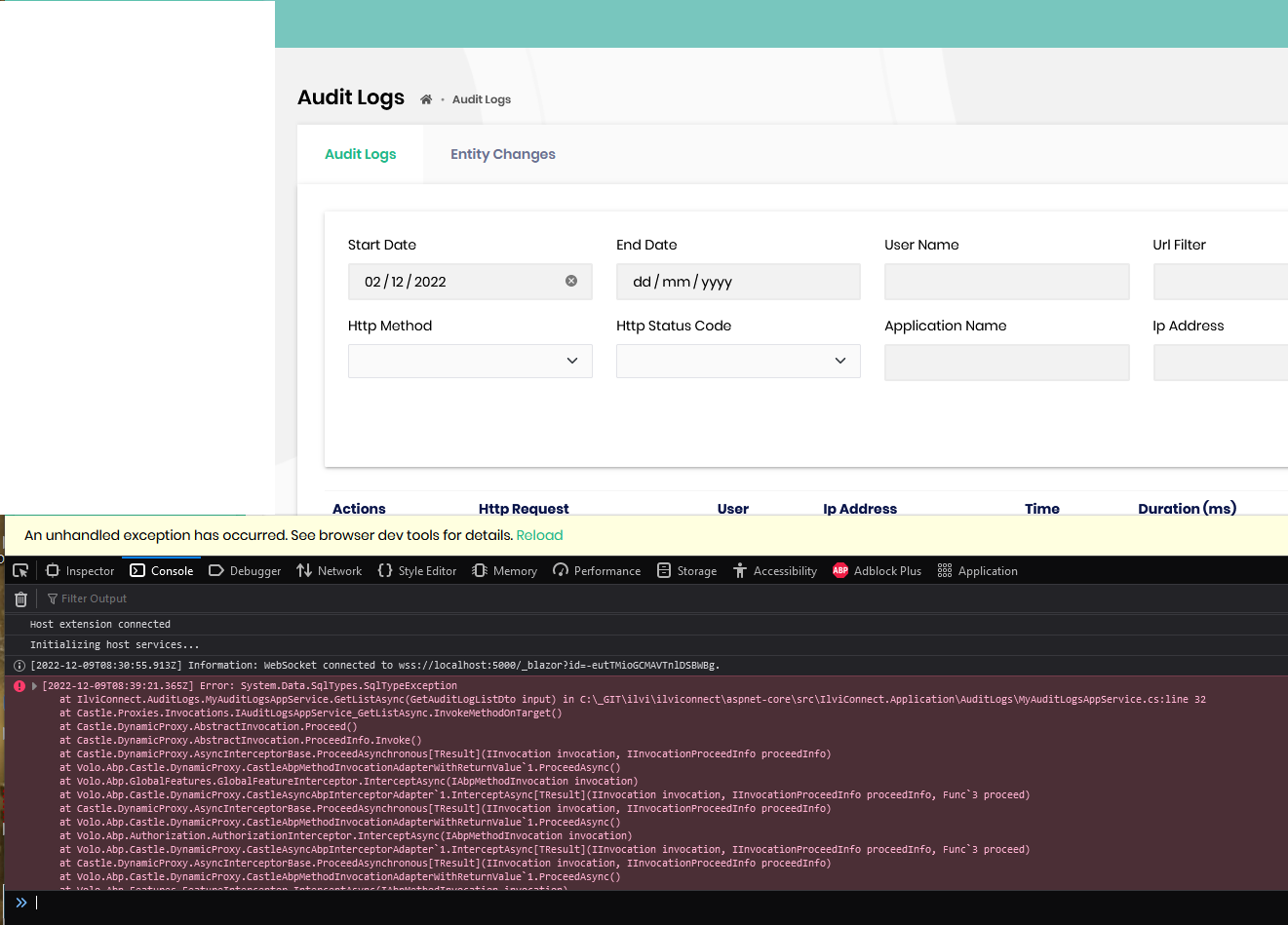
Task: Open the Http Method dropdown
Action: click(470, 361)
